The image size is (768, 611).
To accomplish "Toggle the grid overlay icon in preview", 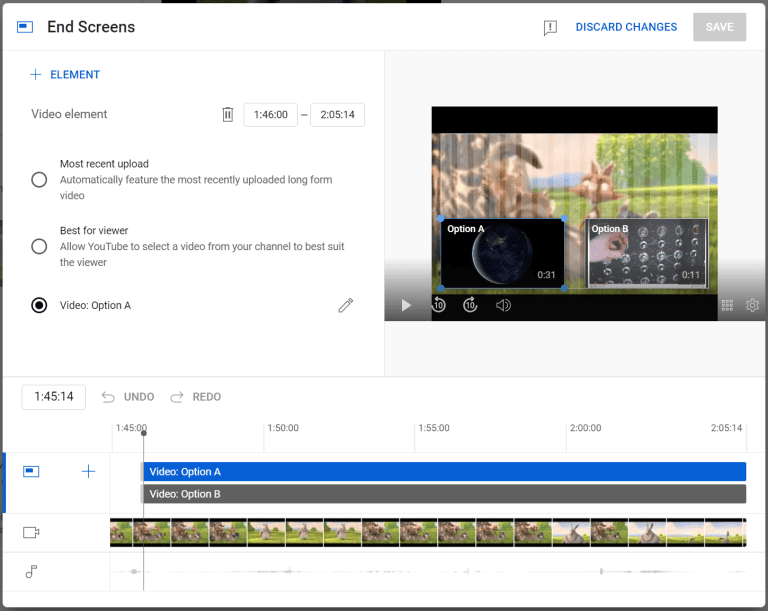I will (727, 305).
